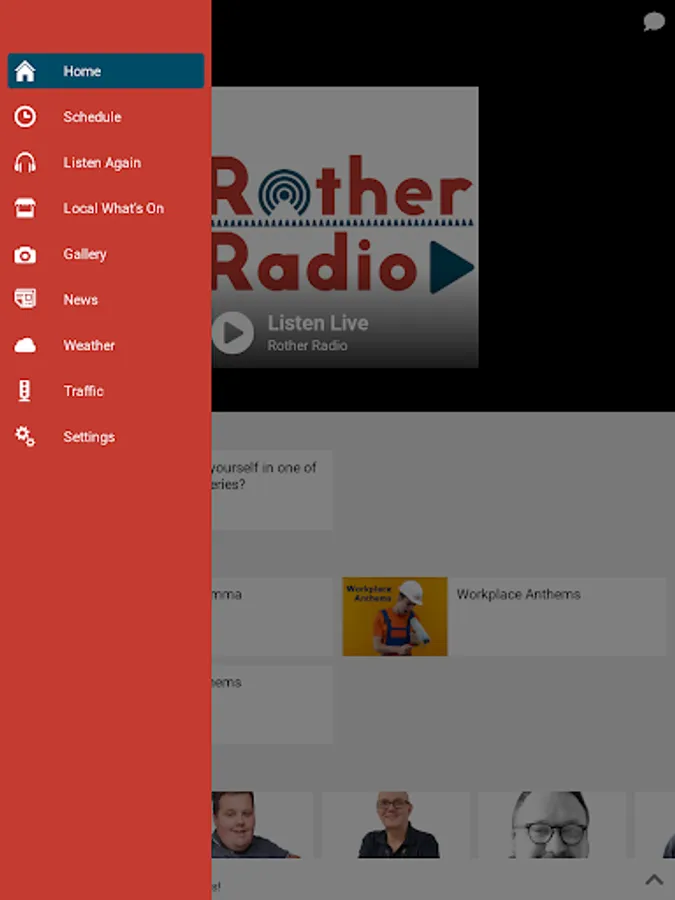This screenshot has width=675, height=900.
Task: Click the Home house icon
Action: pos(25,71)
